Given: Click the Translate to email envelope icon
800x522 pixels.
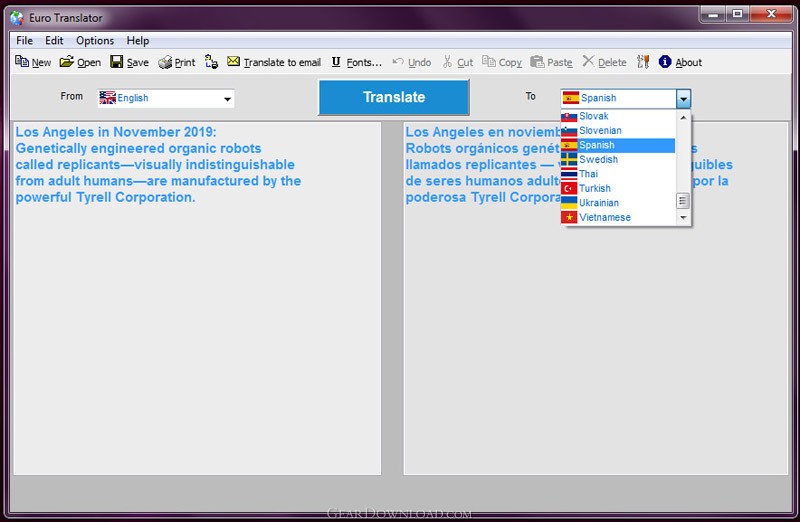Looking at the screenshot, I should click(x=233, y=61).
